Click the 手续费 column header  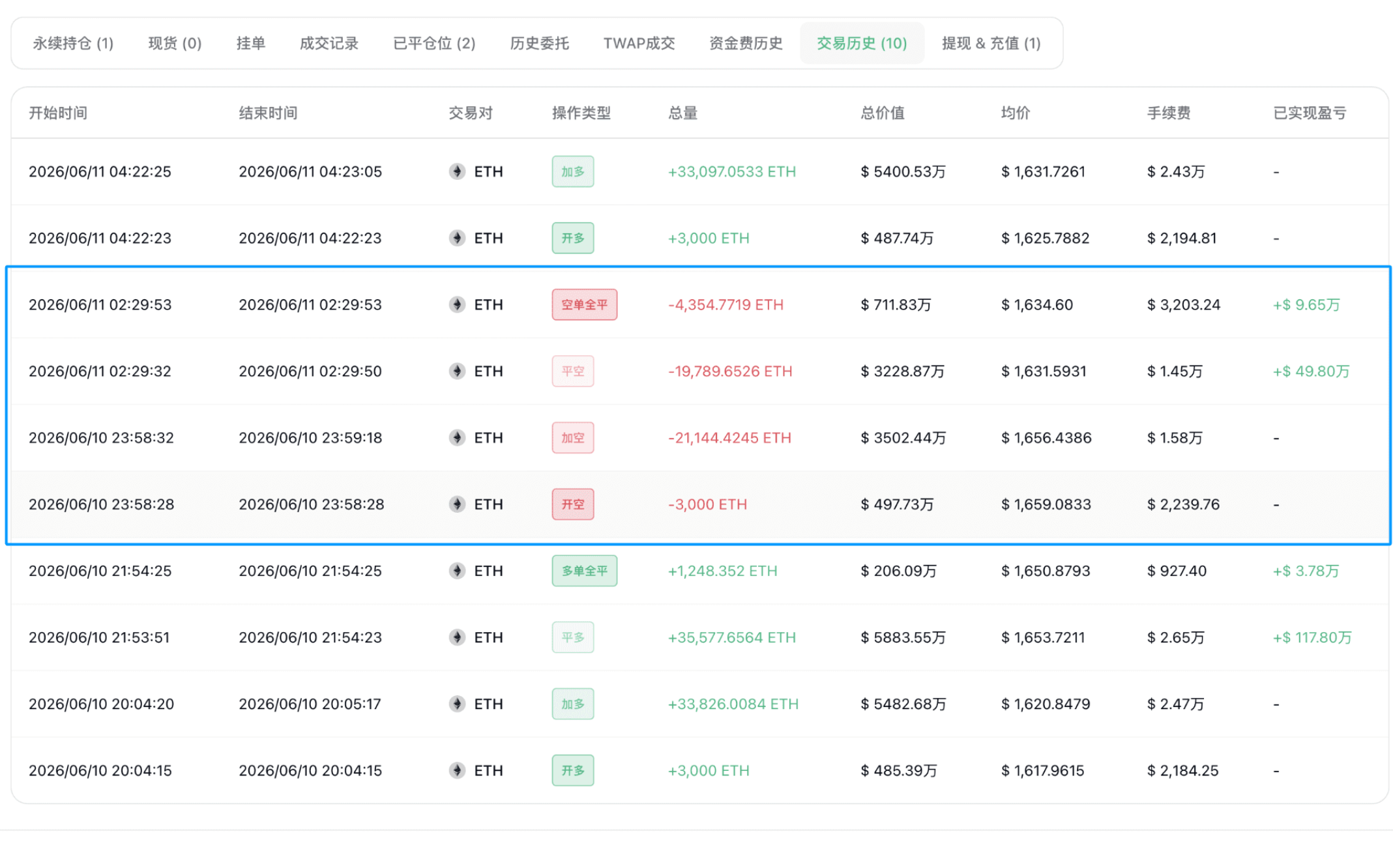[x=1169, y=113]
